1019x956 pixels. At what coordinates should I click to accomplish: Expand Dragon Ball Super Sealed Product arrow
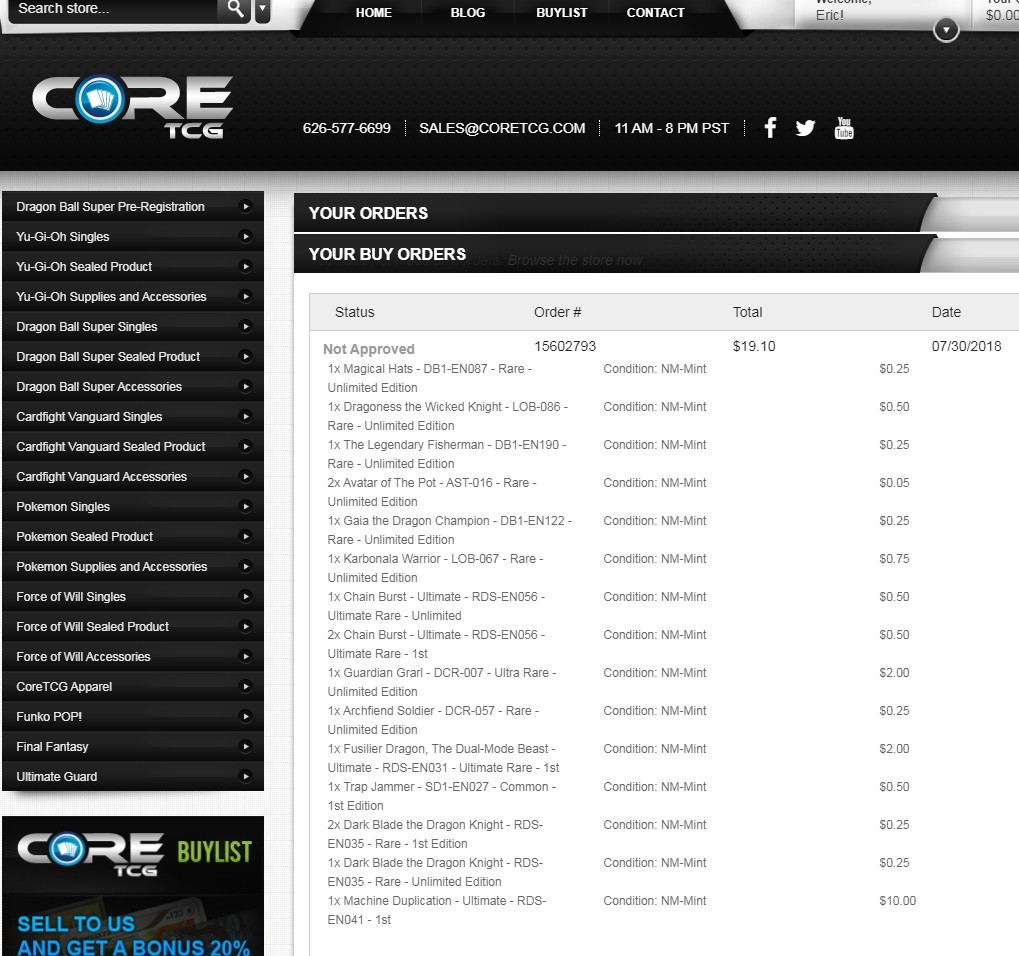(x=246, y=356)
